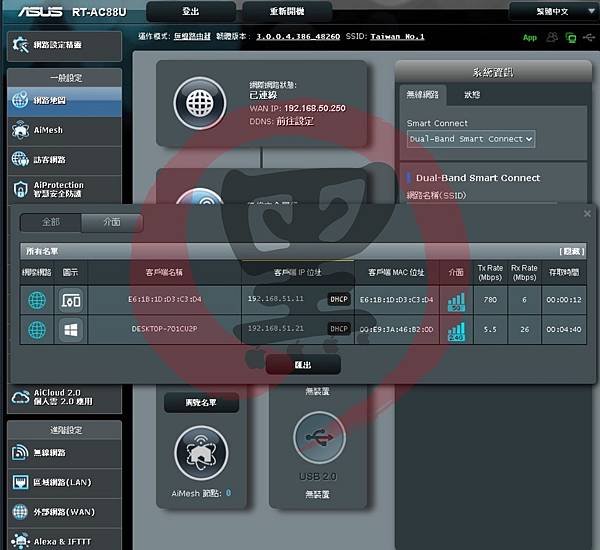Click device type icon for E6:1B:1D:D3:C3:D4
This screenshot has height=550, width=600.
coord(71,300)
